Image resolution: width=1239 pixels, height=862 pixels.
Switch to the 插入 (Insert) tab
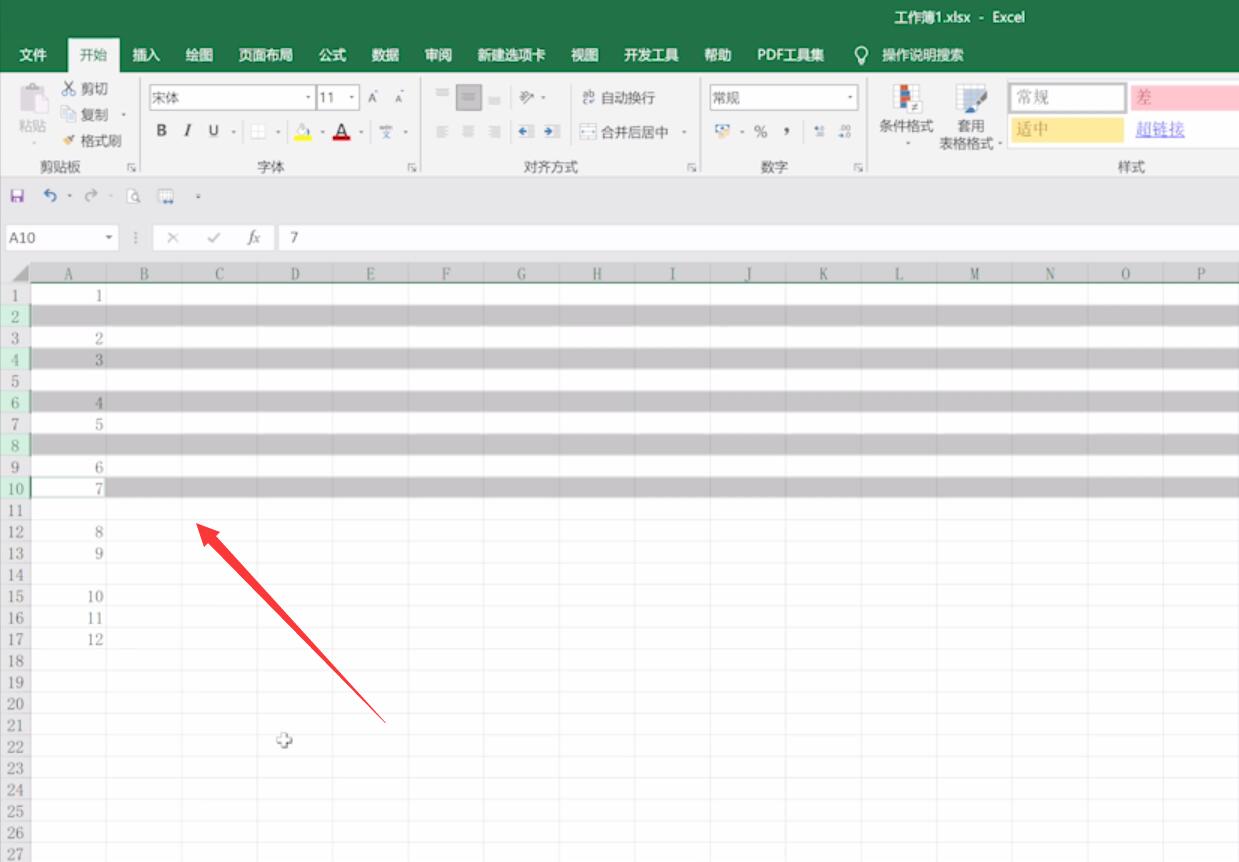coord(147,55)
